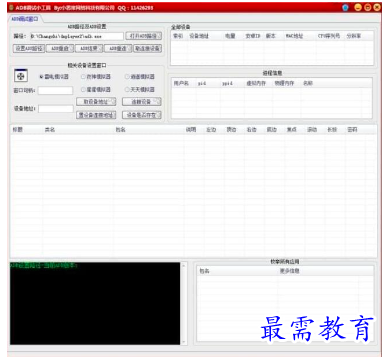Click the crosshair window-picker icon
The width and height of the screenshot is (382, 360).
tap(21, 76)
